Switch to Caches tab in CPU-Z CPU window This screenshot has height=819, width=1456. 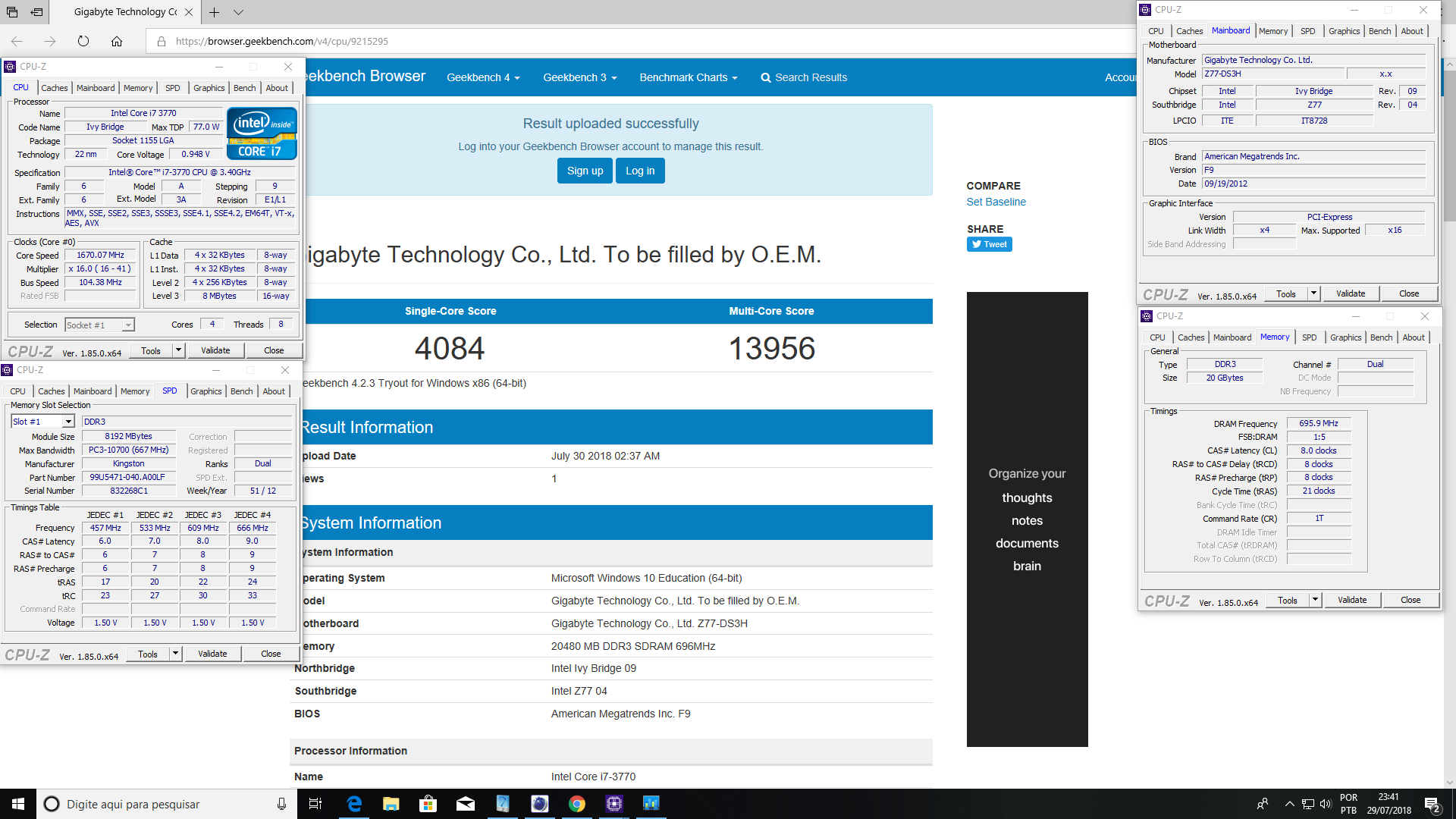(x=54, y=88)
